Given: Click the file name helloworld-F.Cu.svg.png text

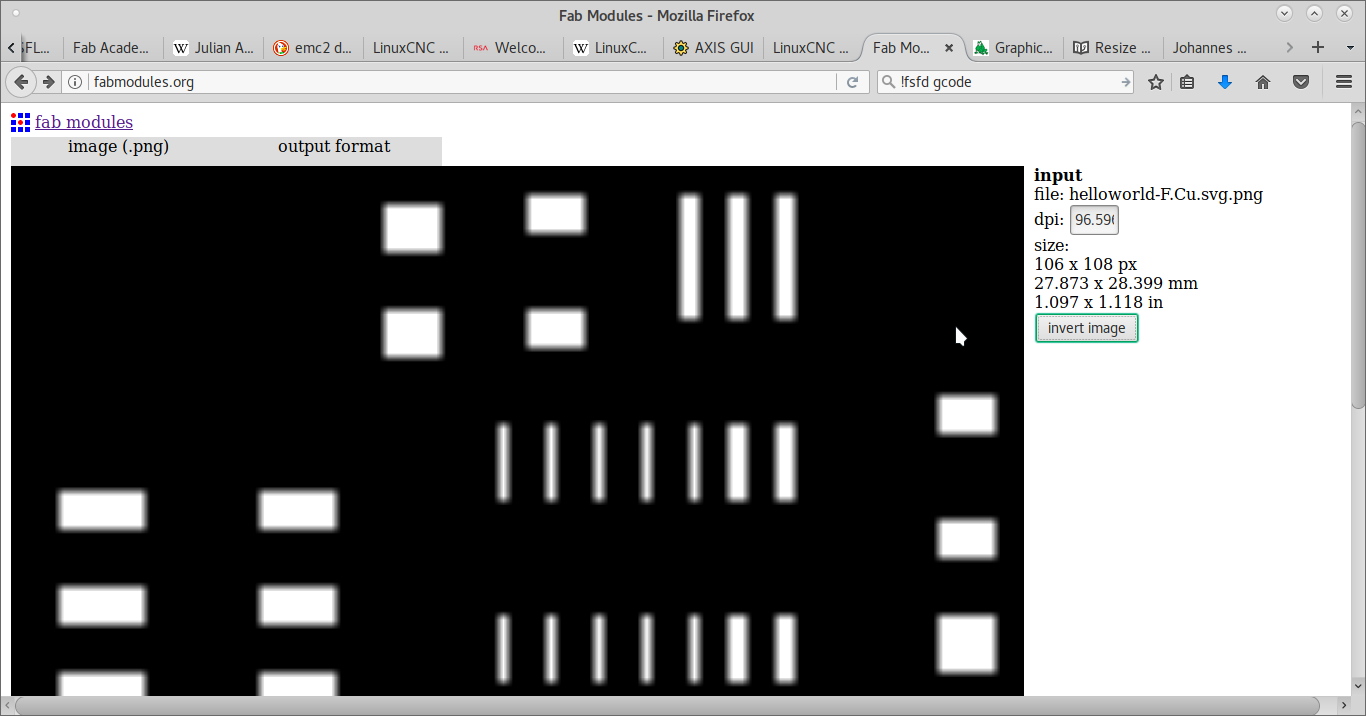Looking at the screenshot, I should 1166,194.
